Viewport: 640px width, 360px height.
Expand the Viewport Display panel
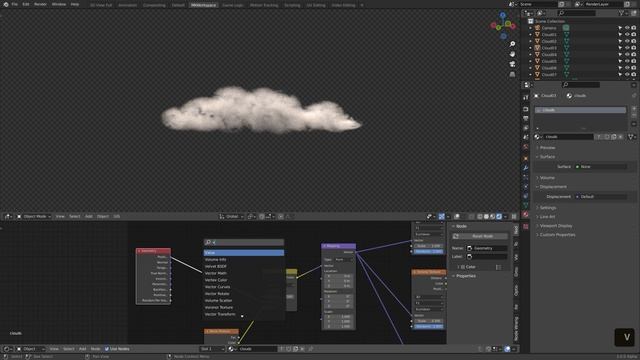pyautogui.click(x=556, y=226)
